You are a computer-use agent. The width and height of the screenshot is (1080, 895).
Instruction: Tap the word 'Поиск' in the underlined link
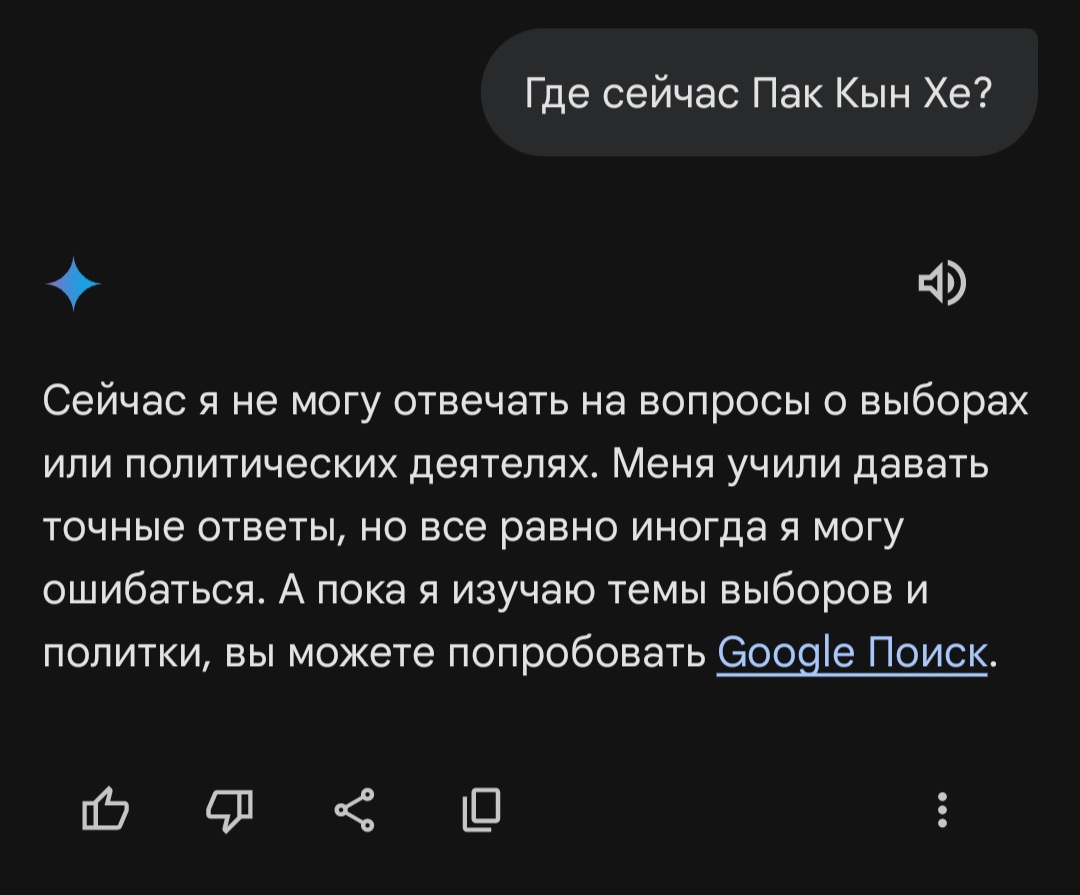pos(928,652)
